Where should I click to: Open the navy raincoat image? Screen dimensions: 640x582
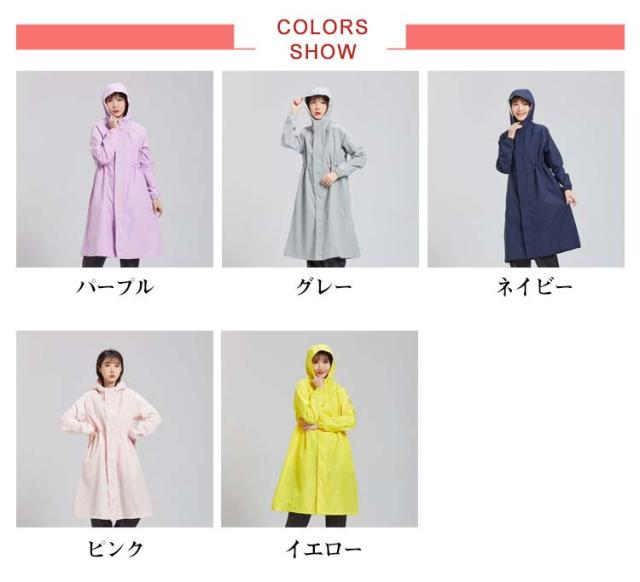point(526,169)
